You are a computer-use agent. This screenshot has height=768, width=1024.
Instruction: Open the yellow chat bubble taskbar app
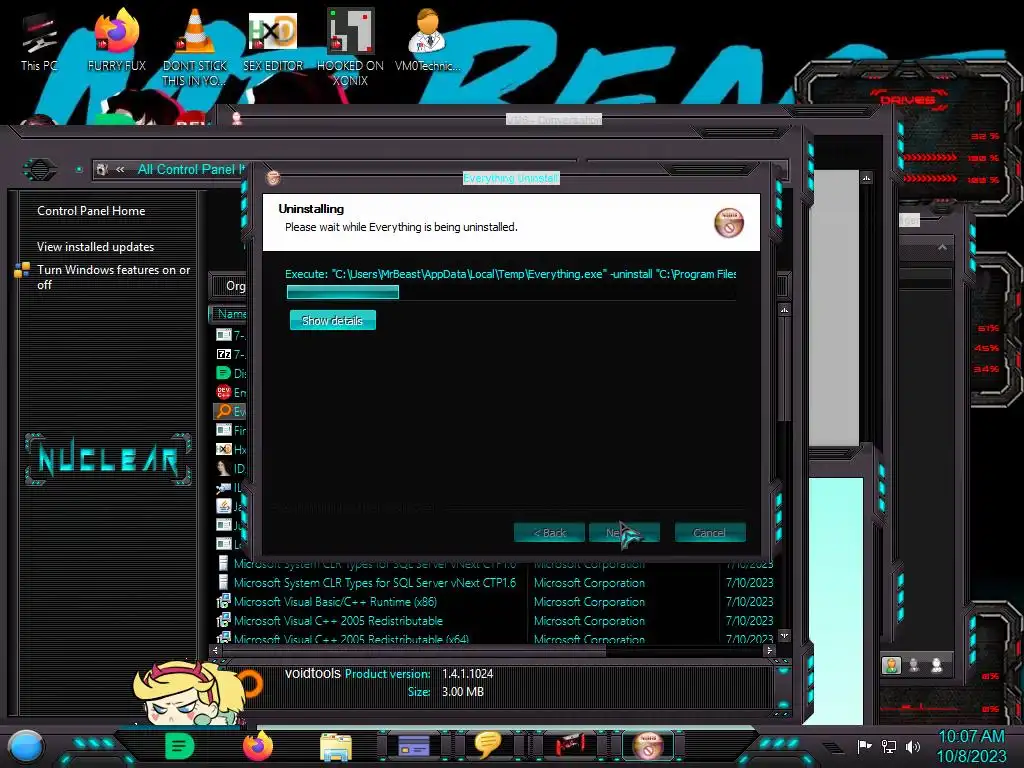487,745
